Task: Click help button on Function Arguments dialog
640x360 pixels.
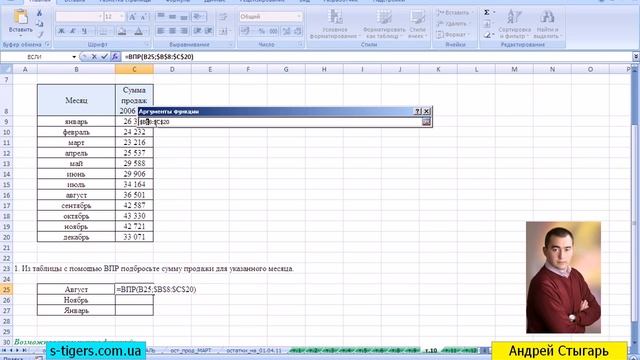Action: pyautogui.click(x=417, y=111)
